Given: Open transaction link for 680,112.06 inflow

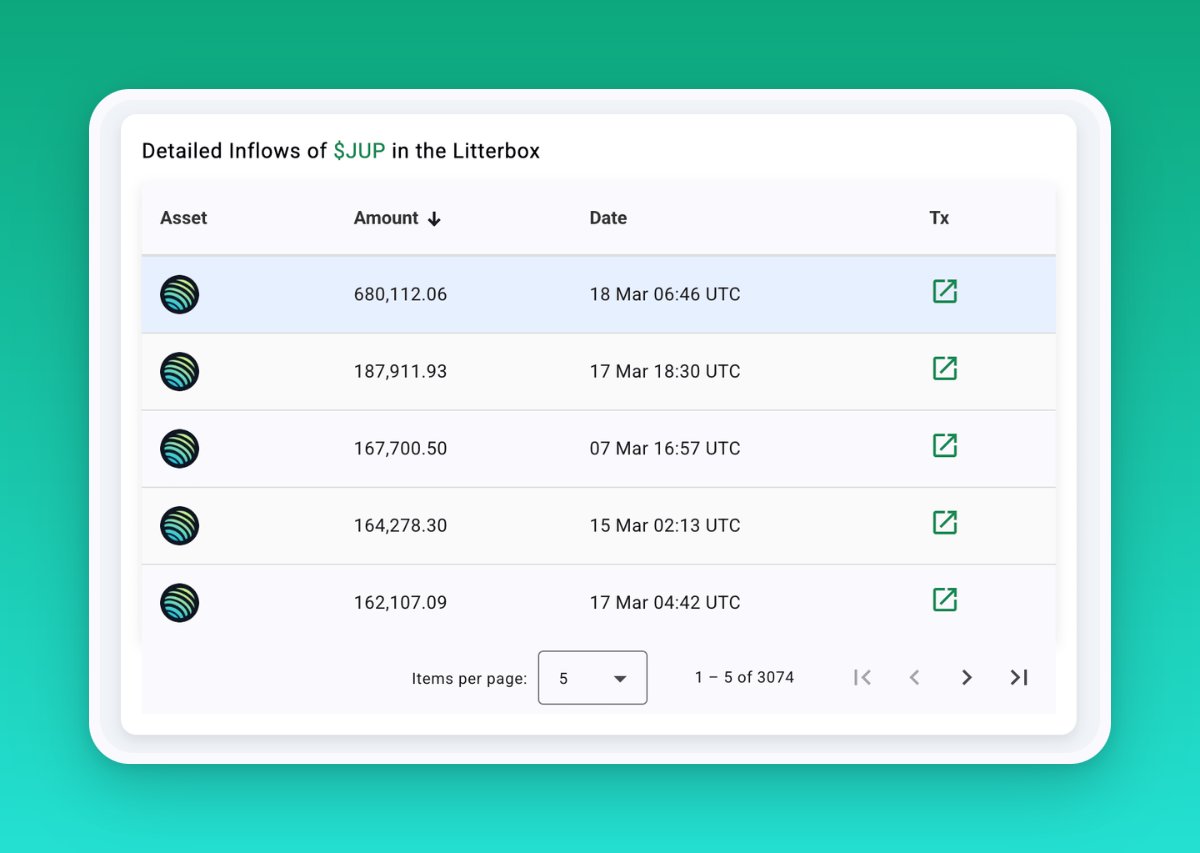Looking at the screenshot, I should (x=944, y=291).
